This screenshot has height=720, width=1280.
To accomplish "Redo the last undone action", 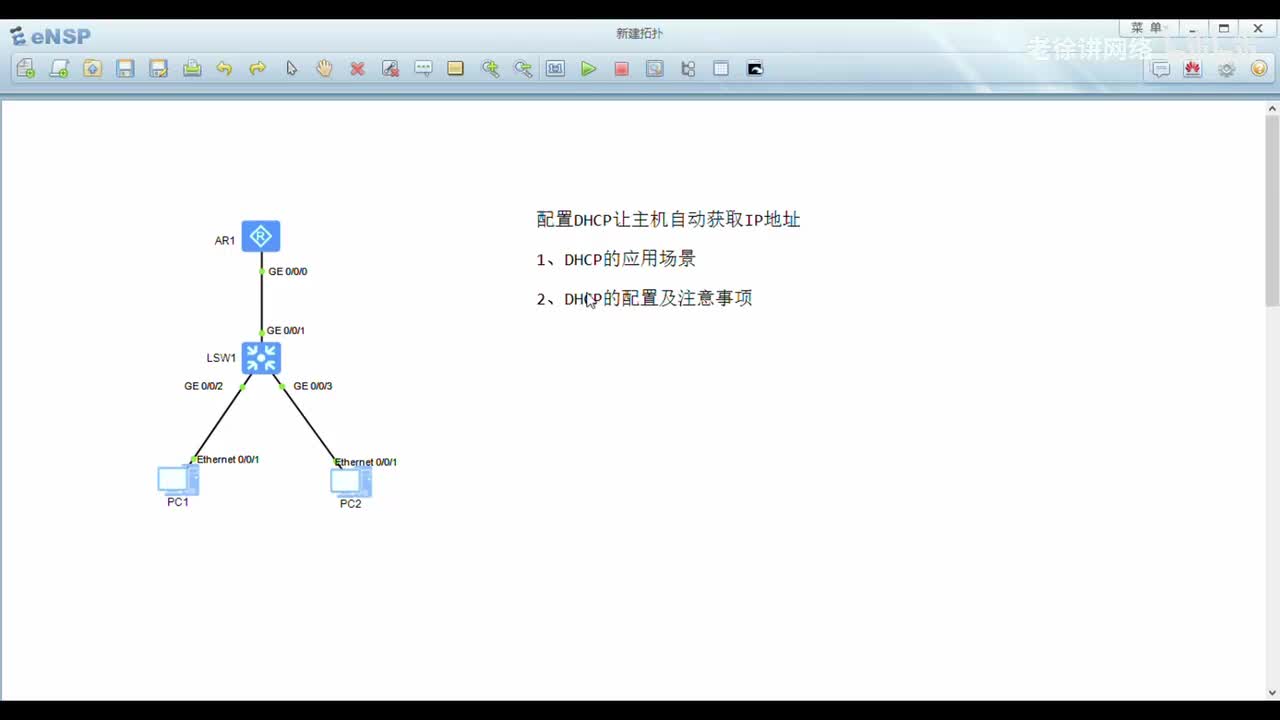I will point(257,69).
